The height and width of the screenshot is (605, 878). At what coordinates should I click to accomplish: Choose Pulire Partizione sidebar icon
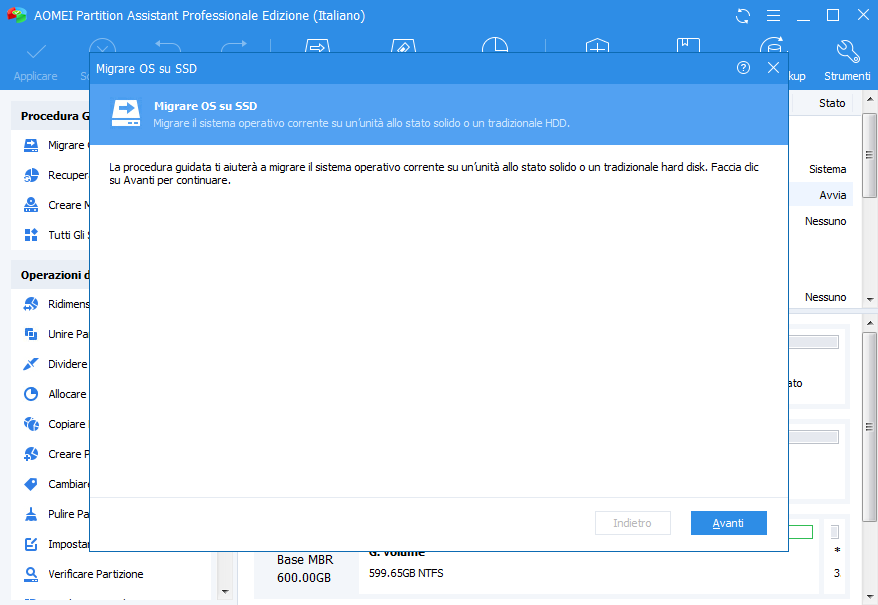click(31, 514)
